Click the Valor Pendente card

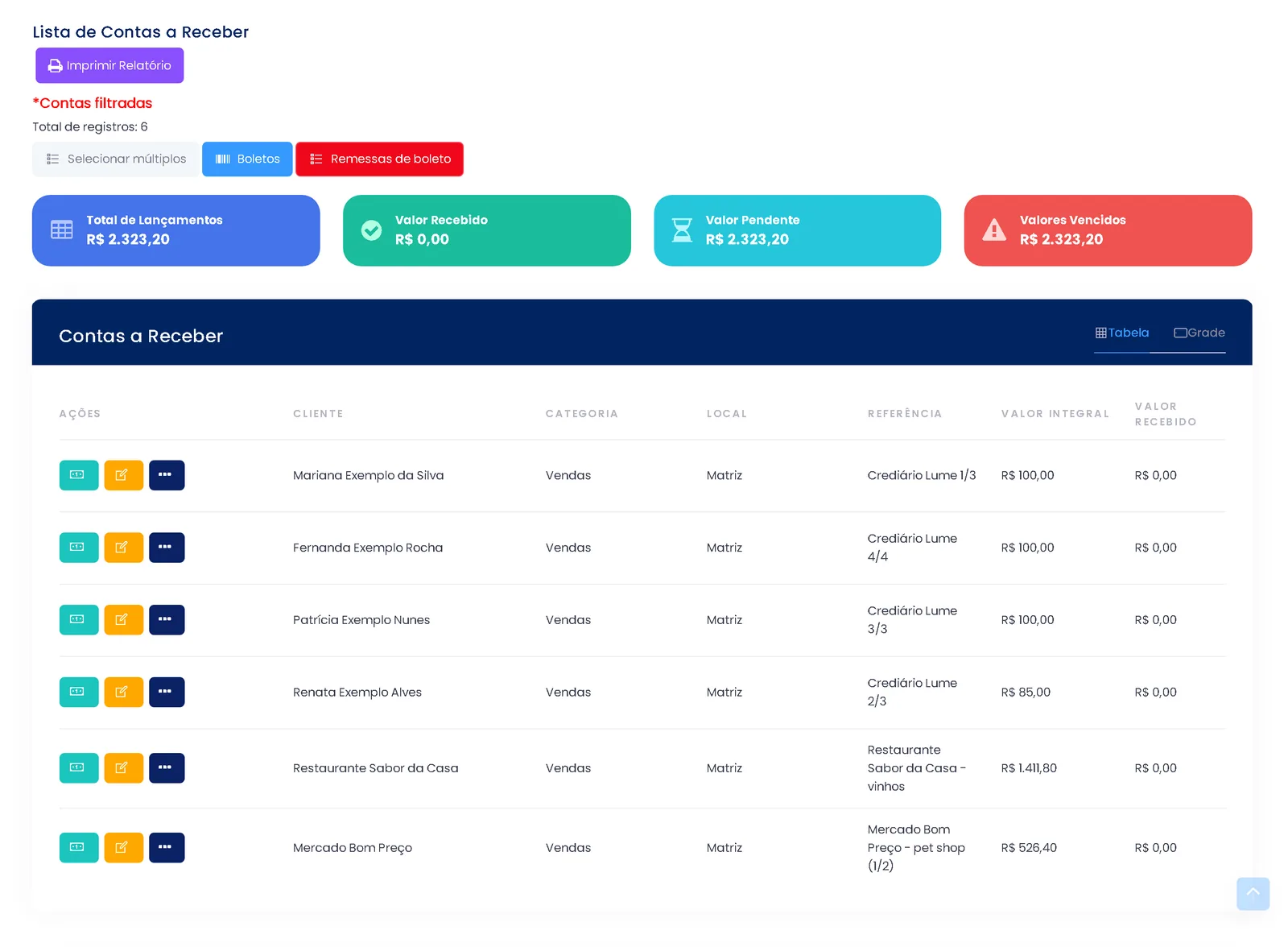coord(798,231)
